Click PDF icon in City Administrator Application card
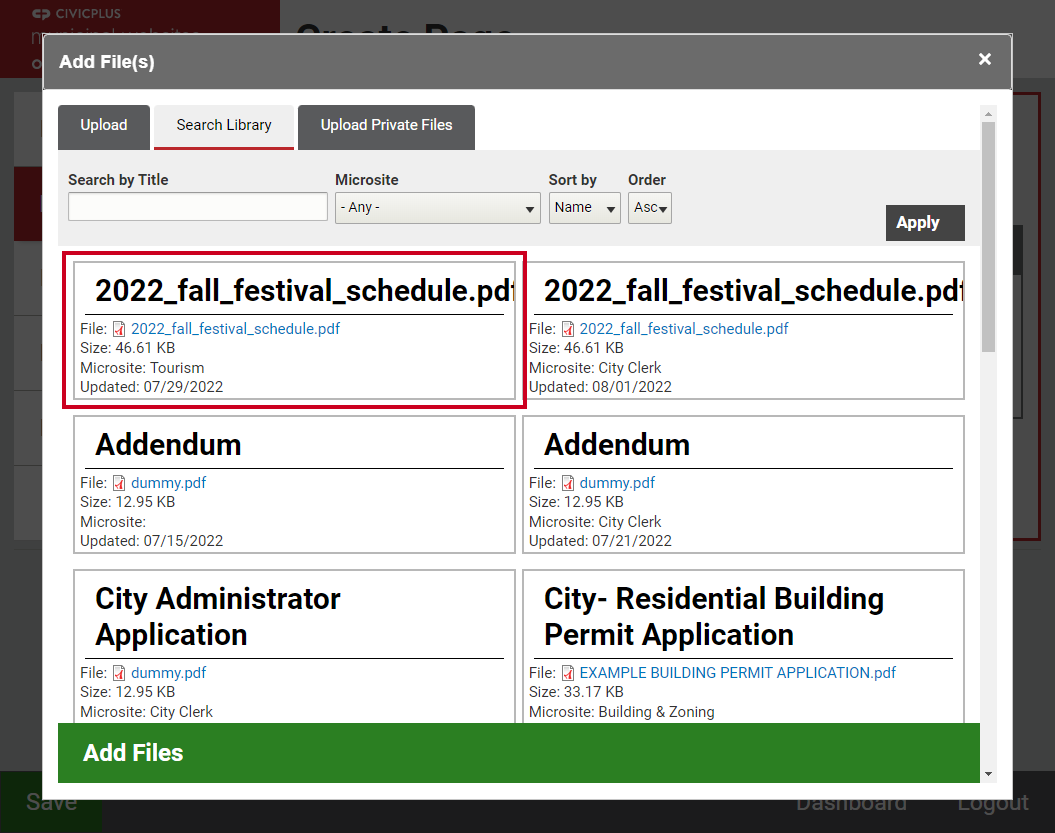This screenshot has width=1055, height=833. tap(119, 673)
